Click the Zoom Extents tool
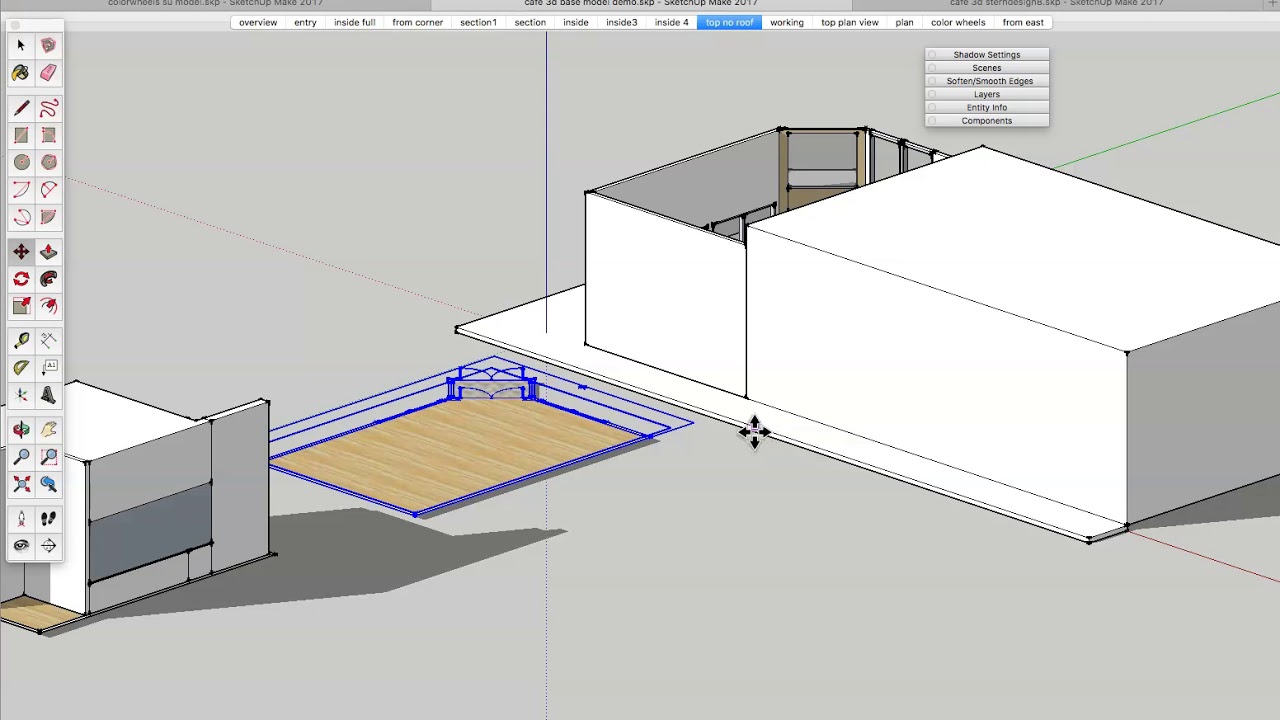Viewport: 1280px width, 720px height. (x=21, y=484)
